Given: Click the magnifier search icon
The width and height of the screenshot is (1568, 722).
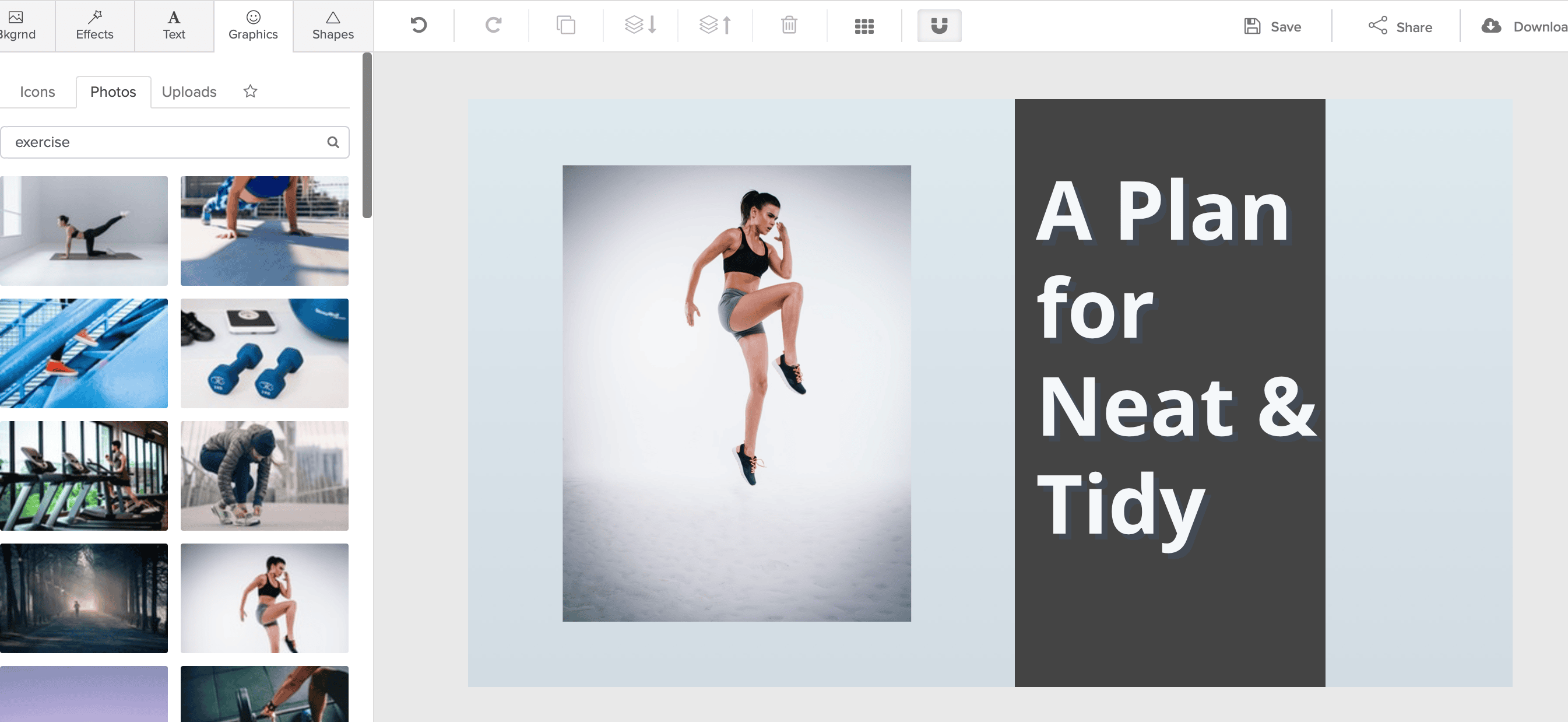Looking at the screenshot, I should click(333, 142).
